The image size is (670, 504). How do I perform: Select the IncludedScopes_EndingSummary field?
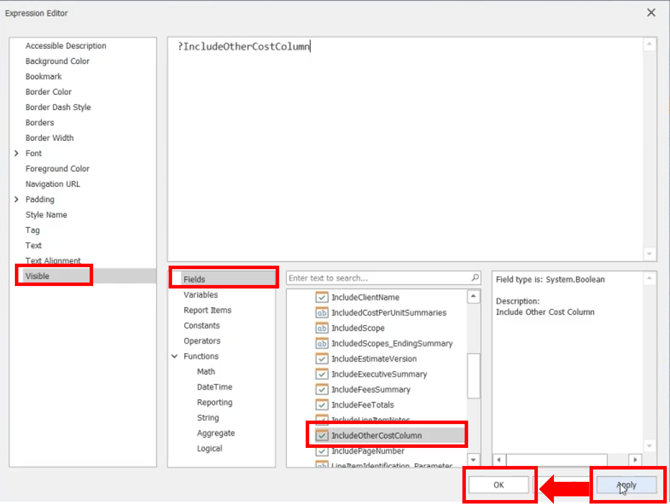pos(392,343)
